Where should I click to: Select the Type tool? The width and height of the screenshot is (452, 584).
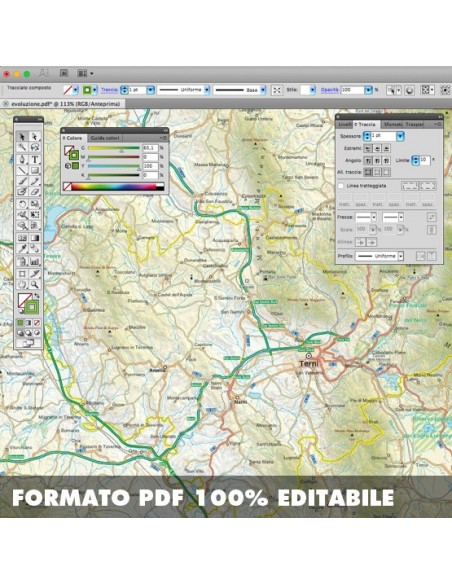click(x=35, y=159)
